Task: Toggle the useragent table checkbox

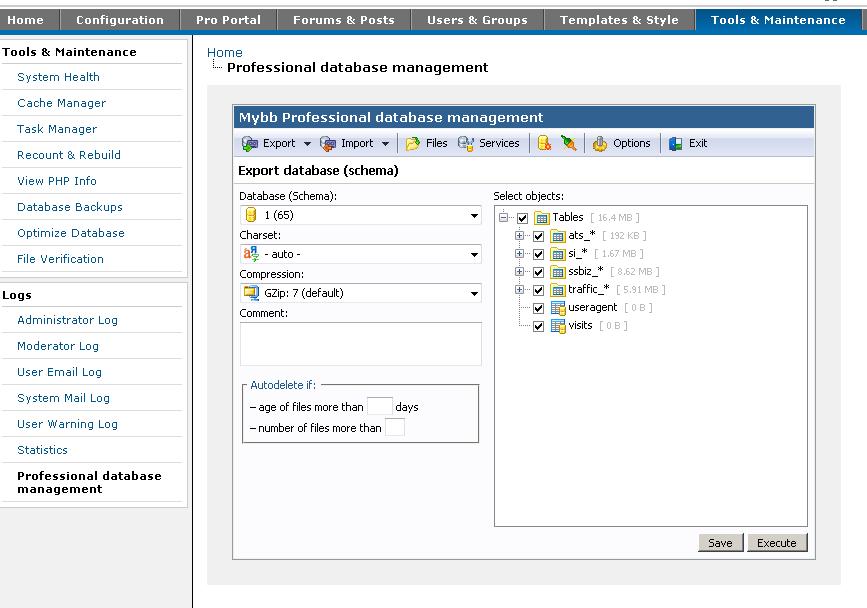Action: tap(539, 308)
